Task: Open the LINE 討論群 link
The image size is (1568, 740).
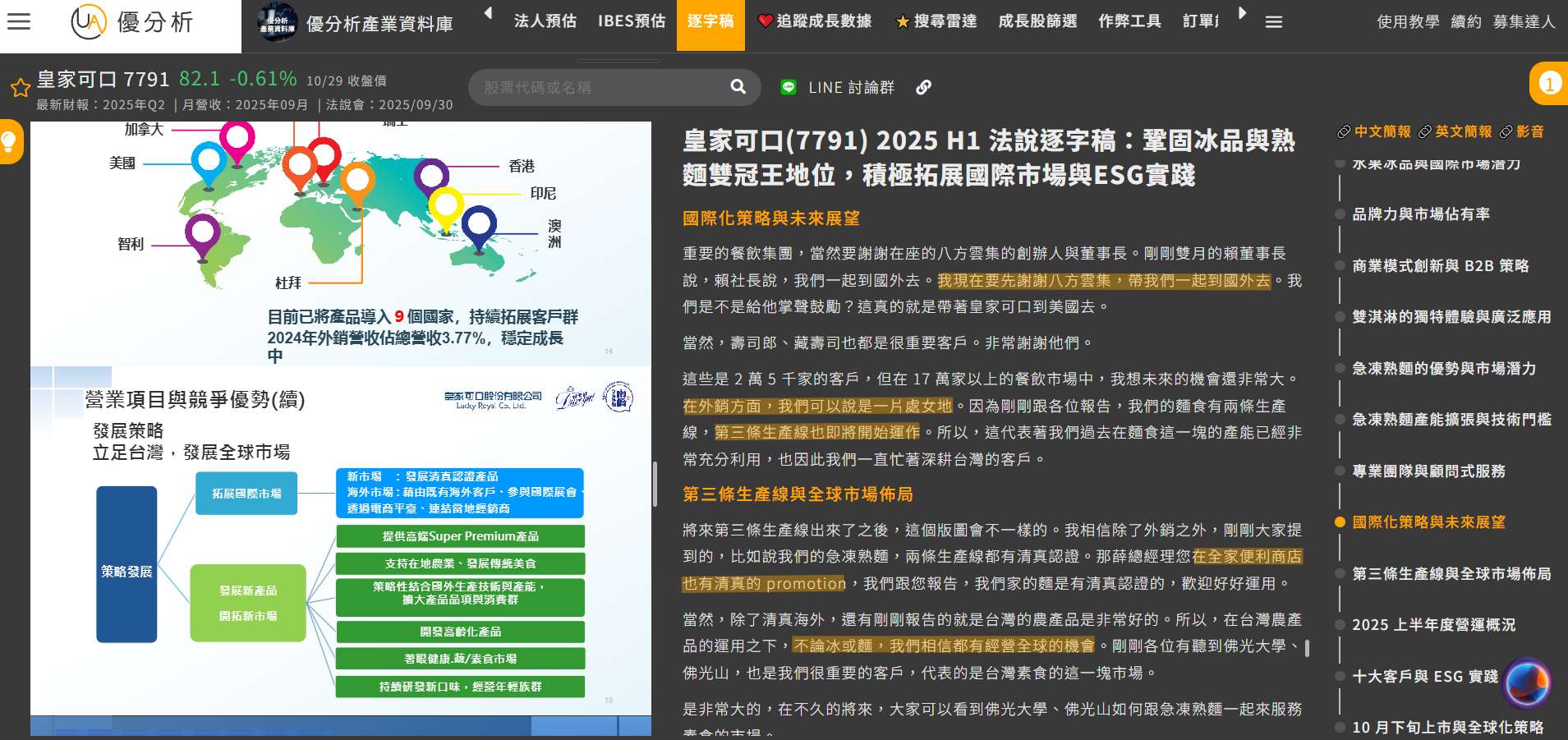Action: click(x=838, y=87)
